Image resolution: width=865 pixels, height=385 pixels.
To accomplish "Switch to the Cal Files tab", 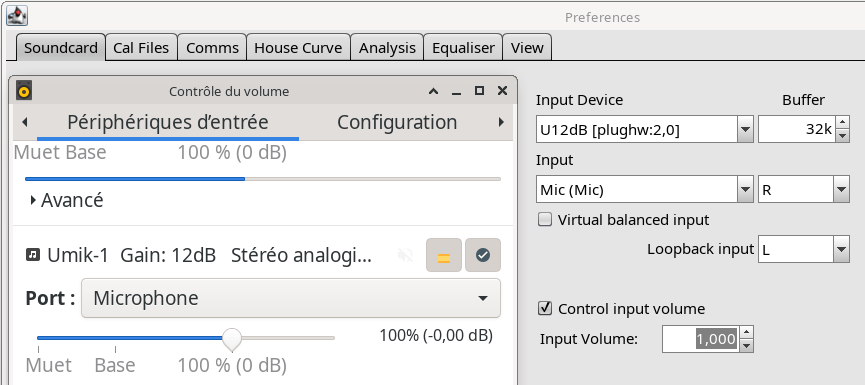I will click(x=141, y=47).
